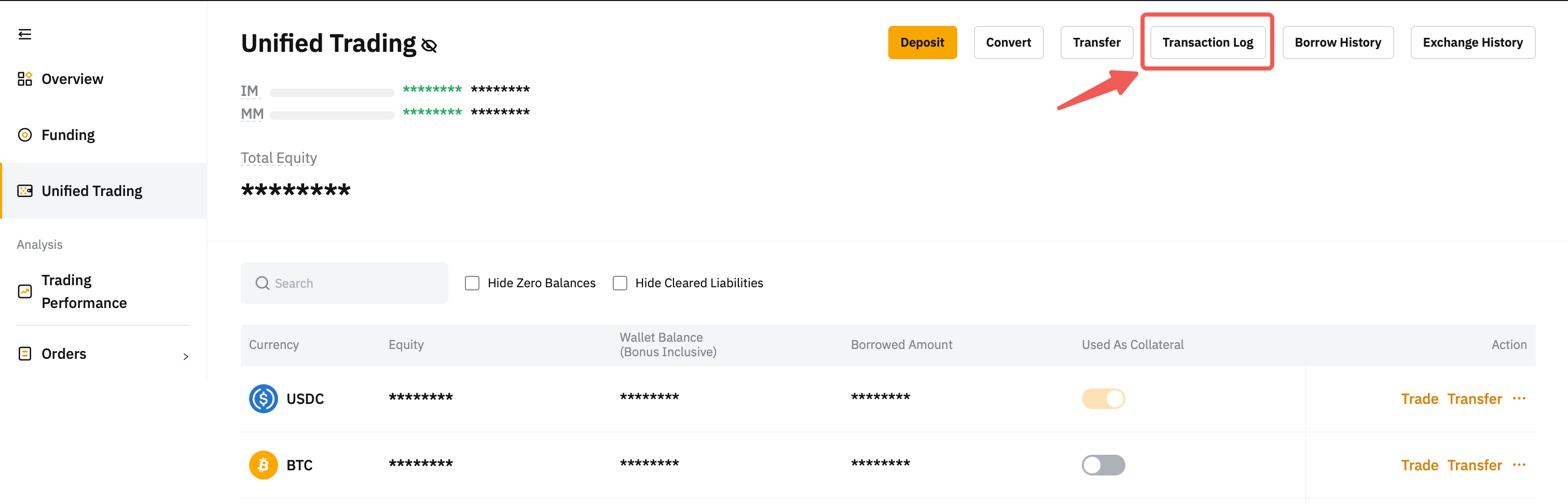Click the Overview grid icon
Screen dimensions: 1568x504
click(24, 79)
